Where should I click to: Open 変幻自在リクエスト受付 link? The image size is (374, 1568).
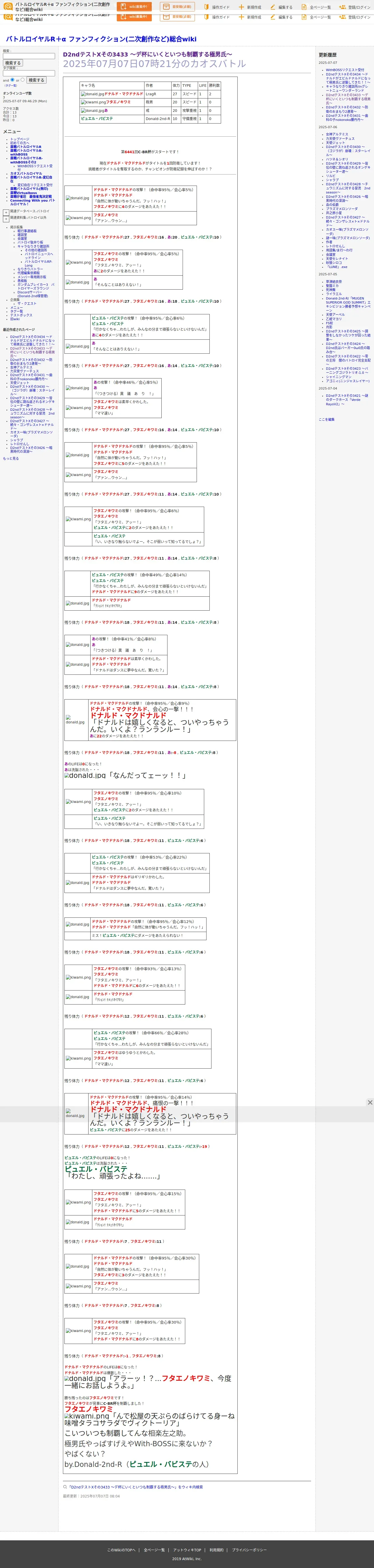[35, 185]
